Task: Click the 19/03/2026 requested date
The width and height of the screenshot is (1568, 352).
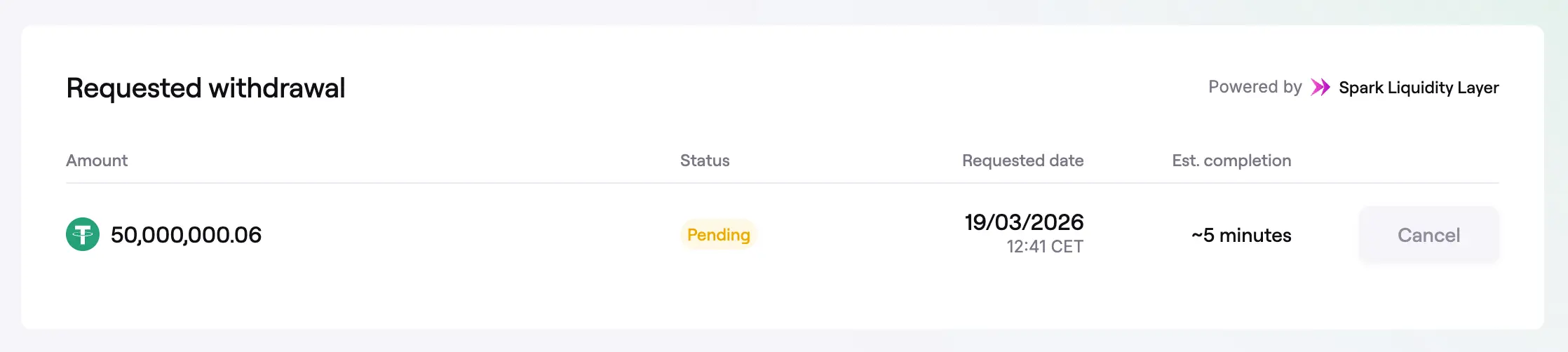Action: click(x=1024, y=222)
